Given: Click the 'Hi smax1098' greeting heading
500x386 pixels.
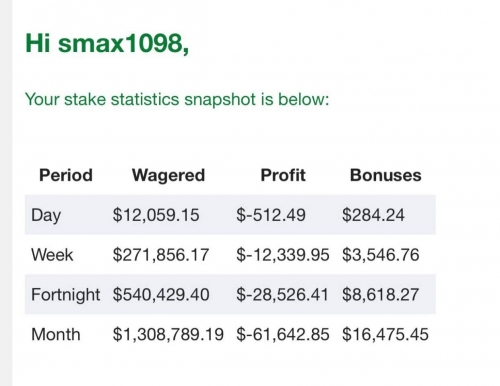Looking at the screenshot, I should click(x=107, y=43).
